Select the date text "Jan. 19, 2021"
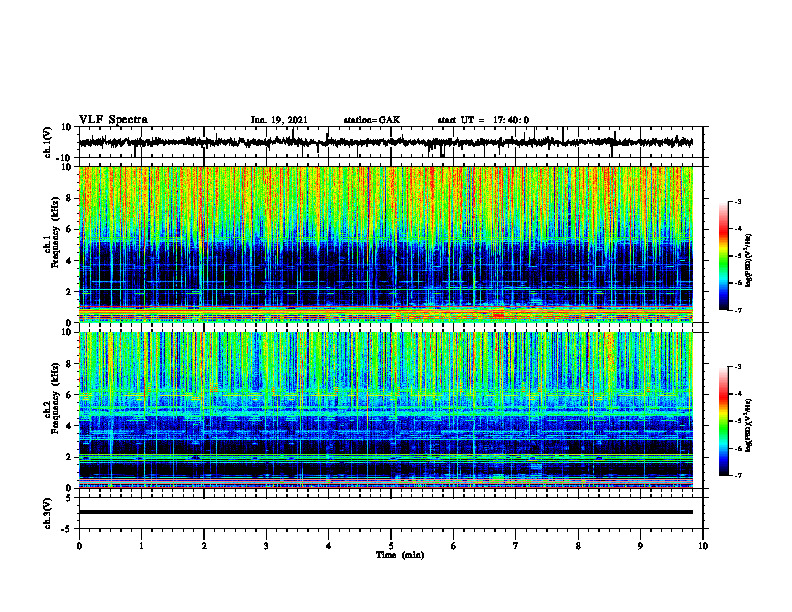 coord(279,120)
